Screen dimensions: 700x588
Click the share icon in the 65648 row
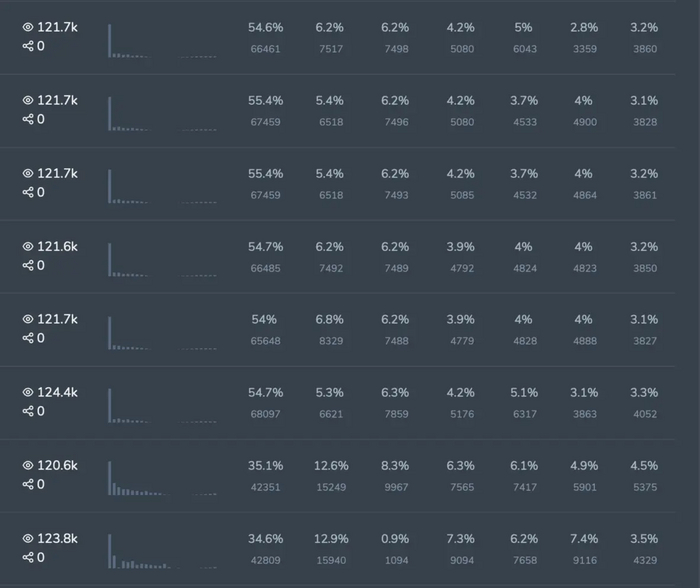tap(28, 338)
